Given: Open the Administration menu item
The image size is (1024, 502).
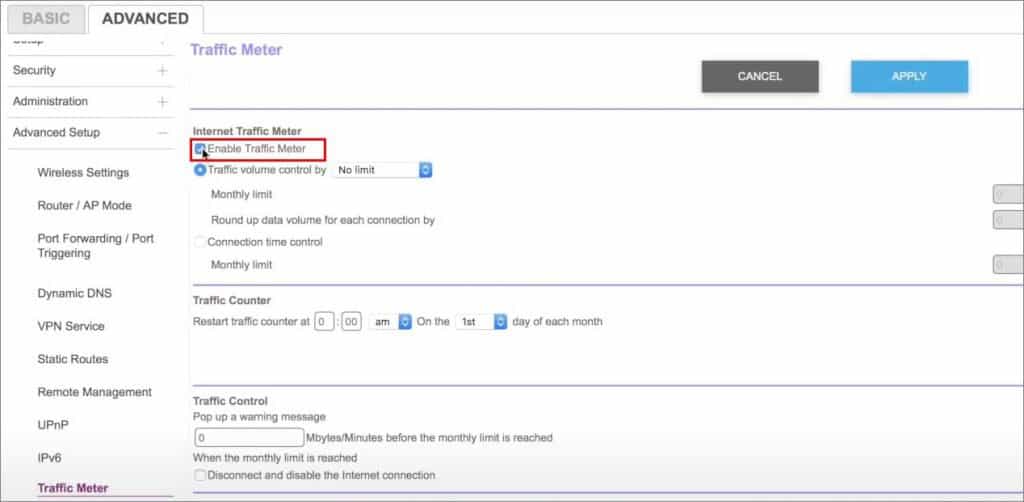Looking at the screenshot, I should pos(50,102).
